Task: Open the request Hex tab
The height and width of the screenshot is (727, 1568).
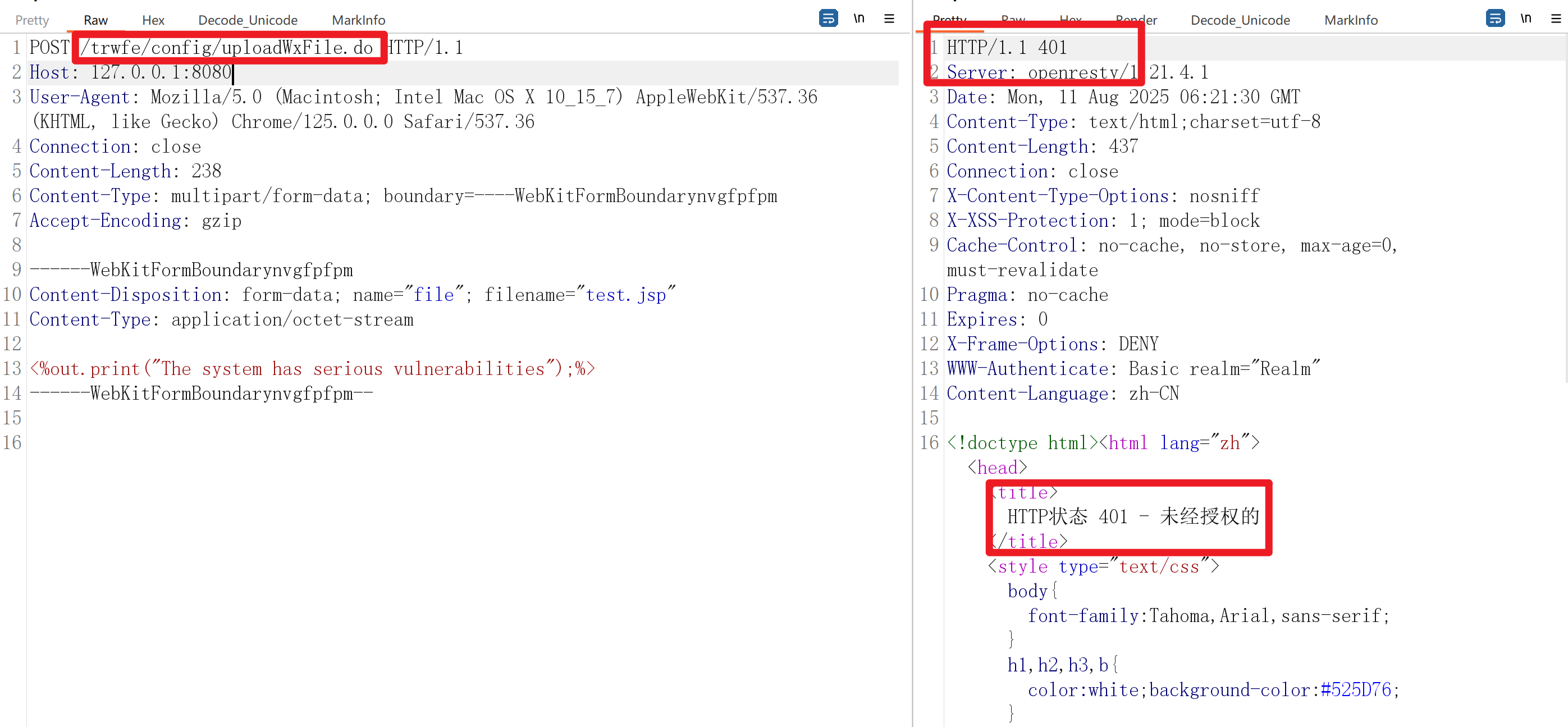Action: pyautogui.click(x=153, y=20)
